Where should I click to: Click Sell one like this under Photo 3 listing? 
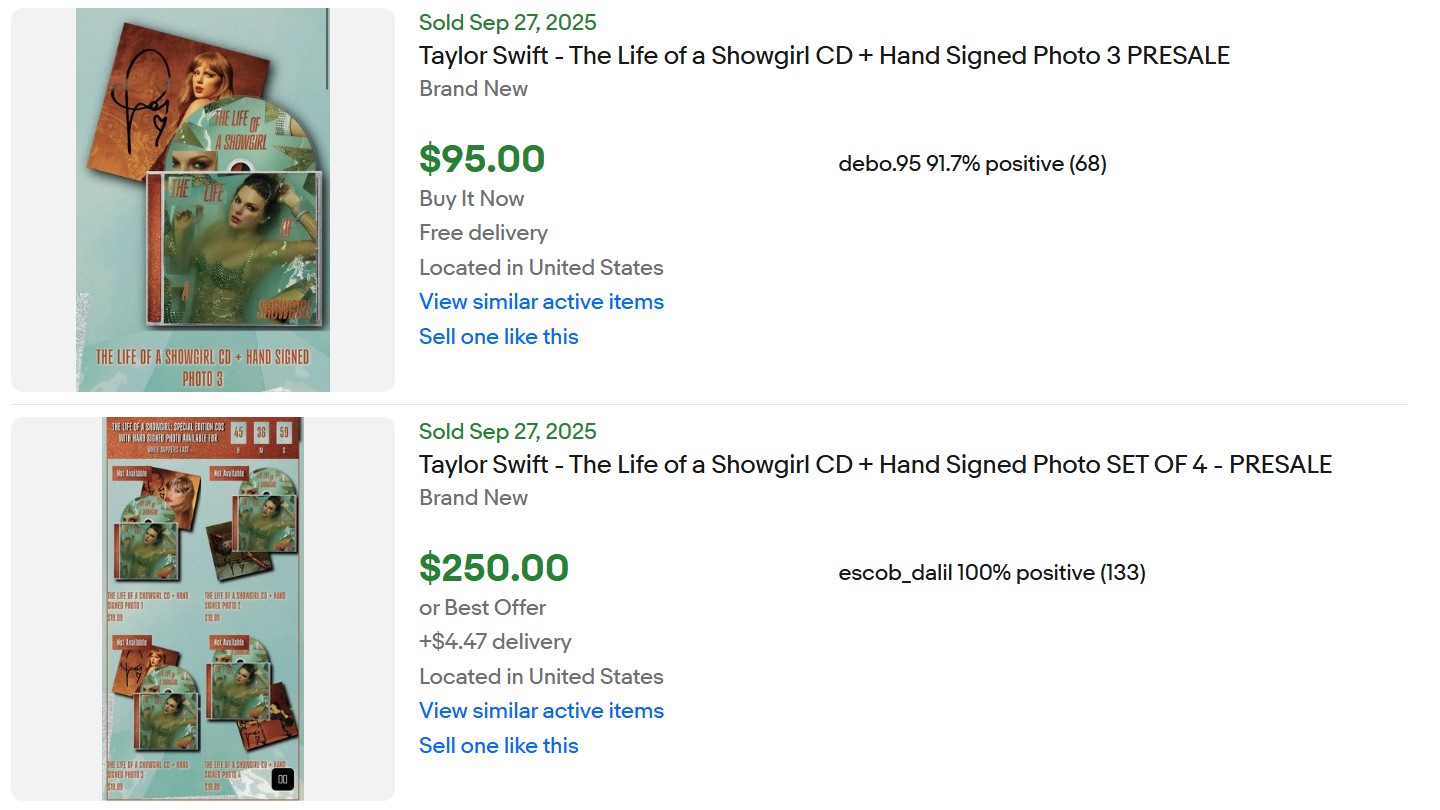click(x=498, y=337)
